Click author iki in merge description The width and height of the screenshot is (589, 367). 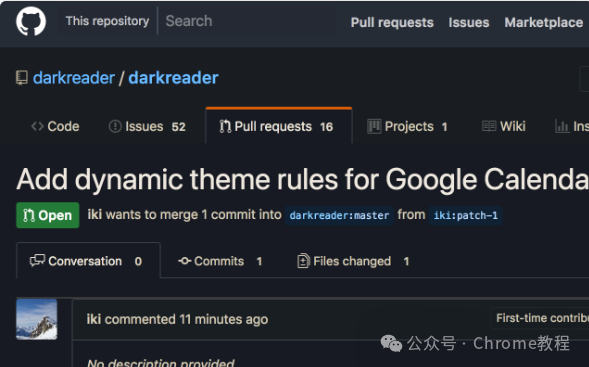point(95,214)
